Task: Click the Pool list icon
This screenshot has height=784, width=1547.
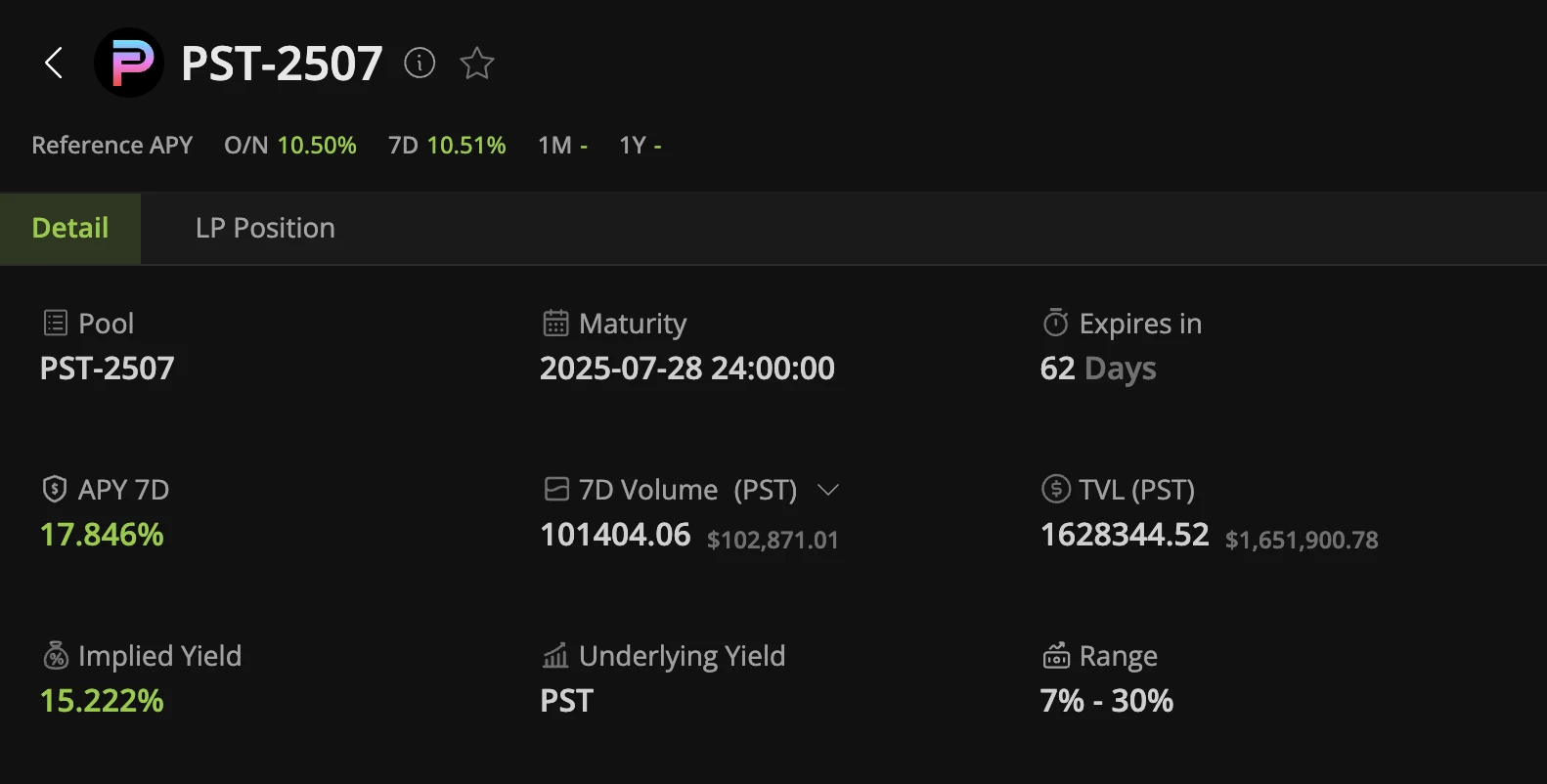Action: point(56,324)
